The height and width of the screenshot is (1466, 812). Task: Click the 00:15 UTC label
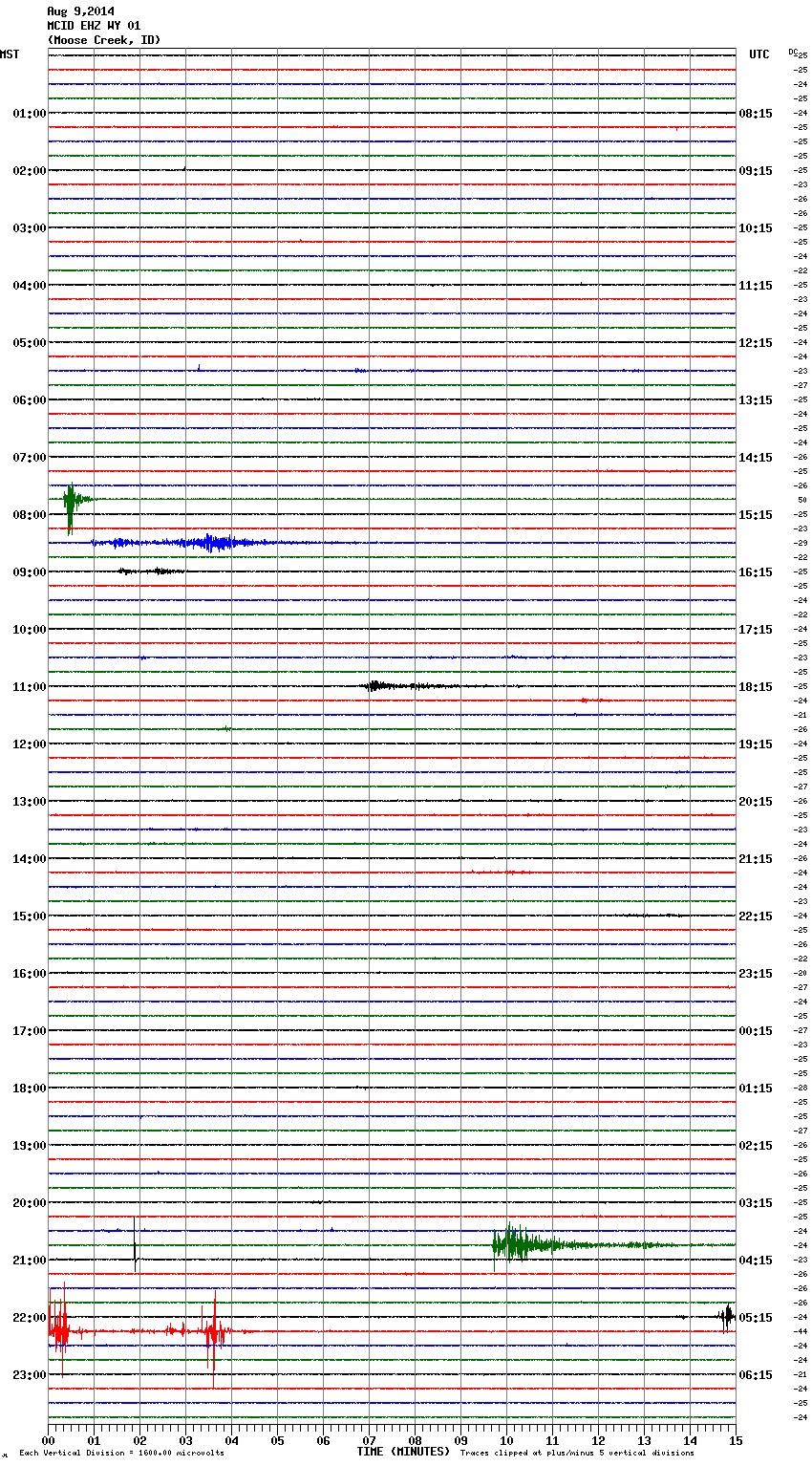[756, 1031]
